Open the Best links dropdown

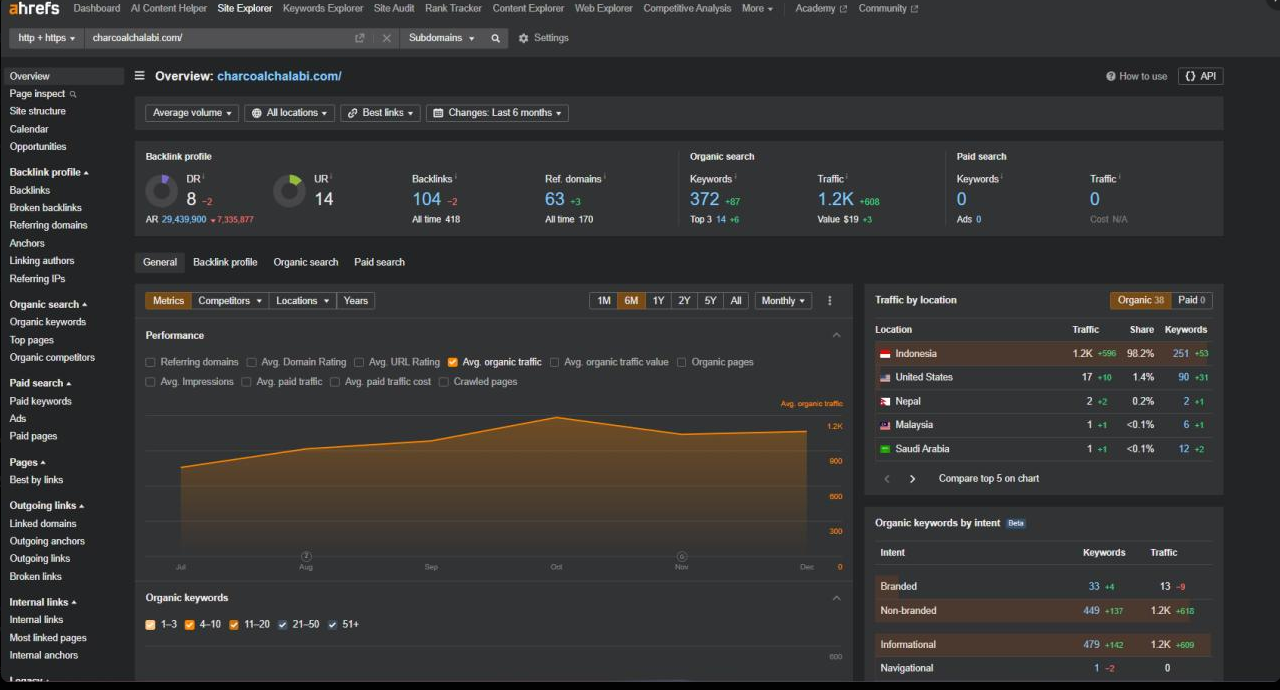380,113
